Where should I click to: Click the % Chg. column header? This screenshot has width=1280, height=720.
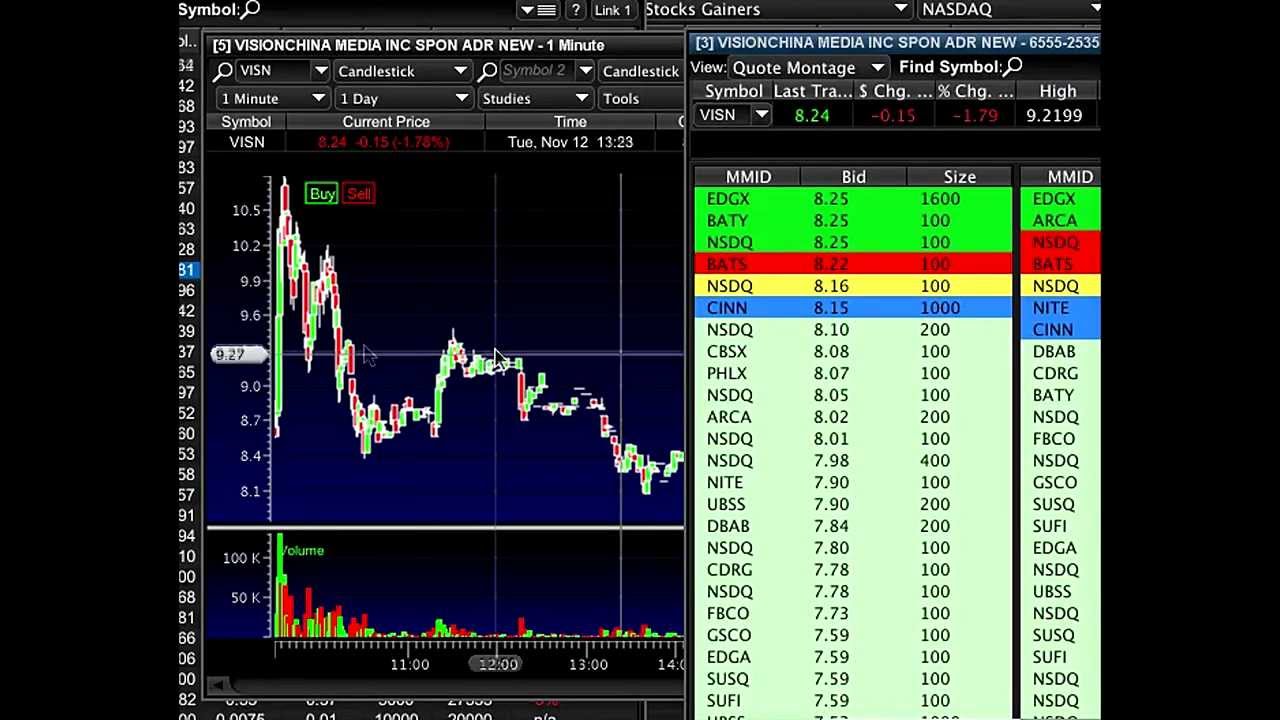click(x=975, y=91)
